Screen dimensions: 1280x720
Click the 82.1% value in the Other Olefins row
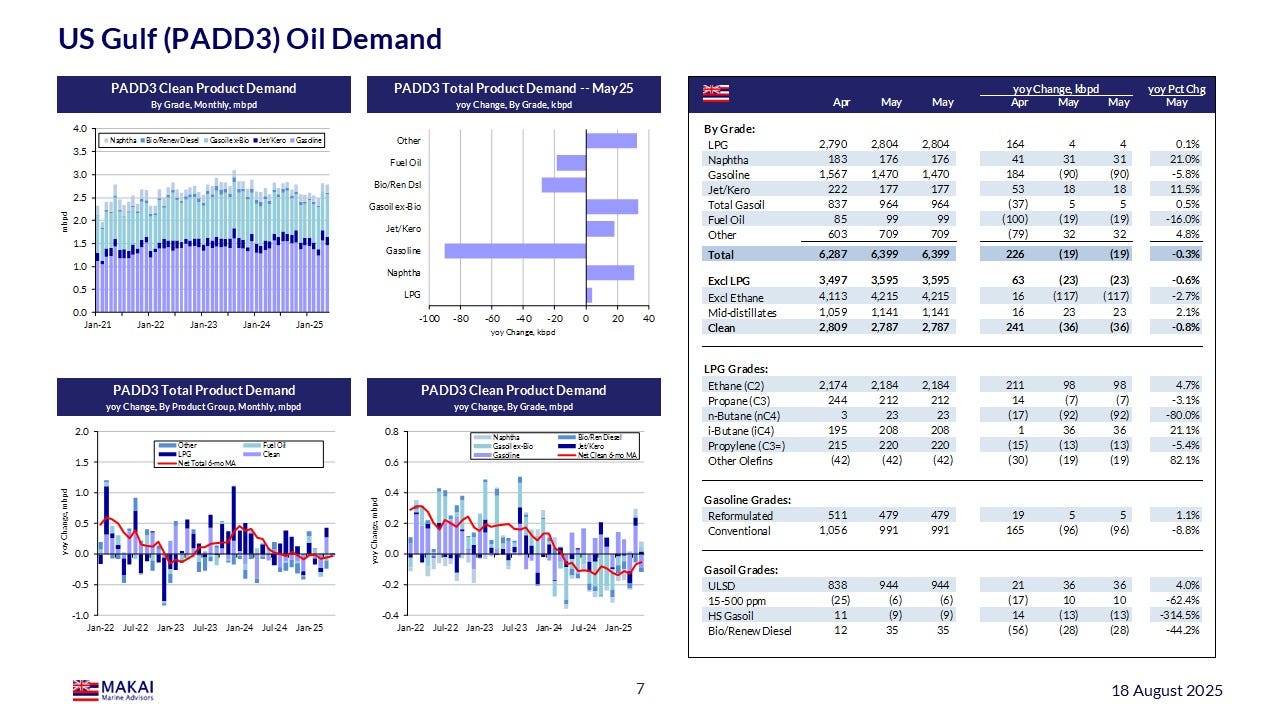click(1183, 461)
